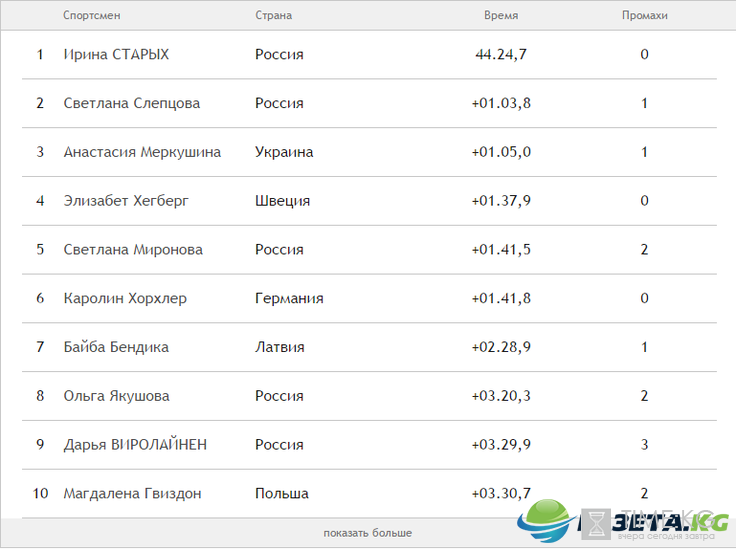The height and width of the screenshot is (550, 736).
Task: Select athlete name 'Анастасия Меркушина'
Action: tap(142, 152)
